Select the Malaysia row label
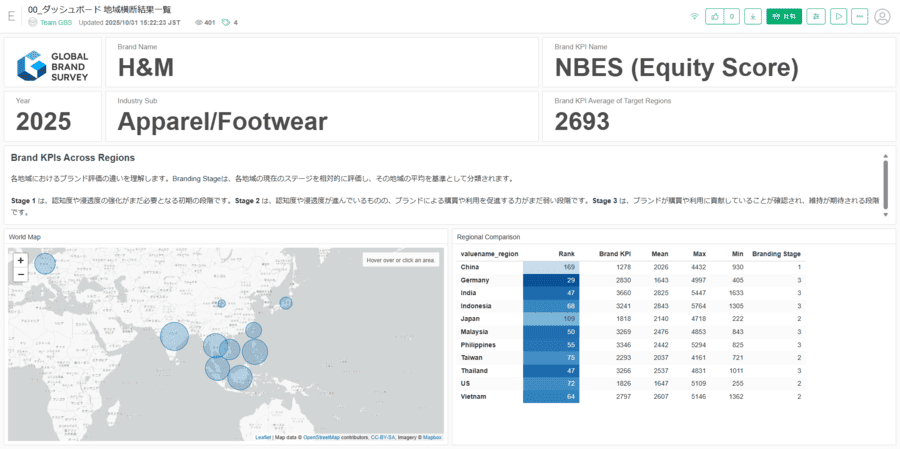This screenshot has width=900, height=449. [474, 331]
